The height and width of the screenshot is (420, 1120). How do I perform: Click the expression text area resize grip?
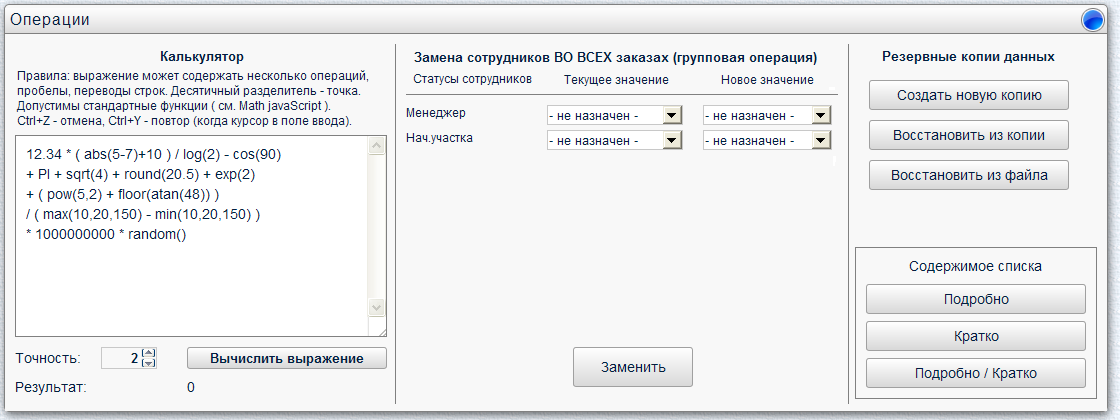pos(381,331)
